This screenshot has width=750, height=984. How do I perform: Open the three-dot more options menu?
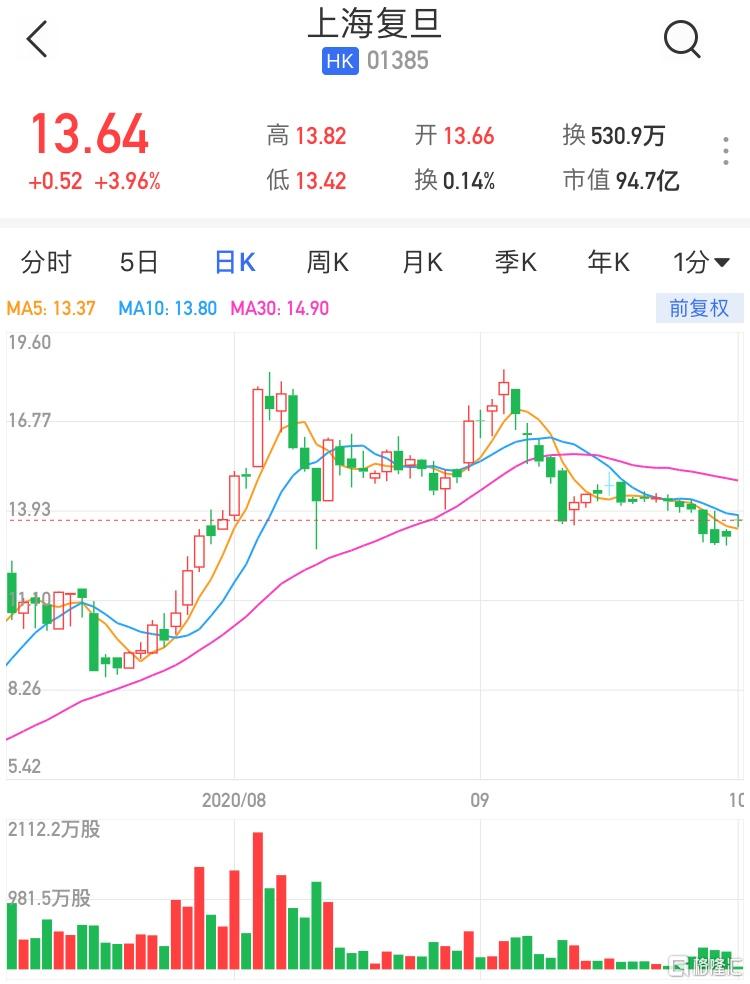726,151
